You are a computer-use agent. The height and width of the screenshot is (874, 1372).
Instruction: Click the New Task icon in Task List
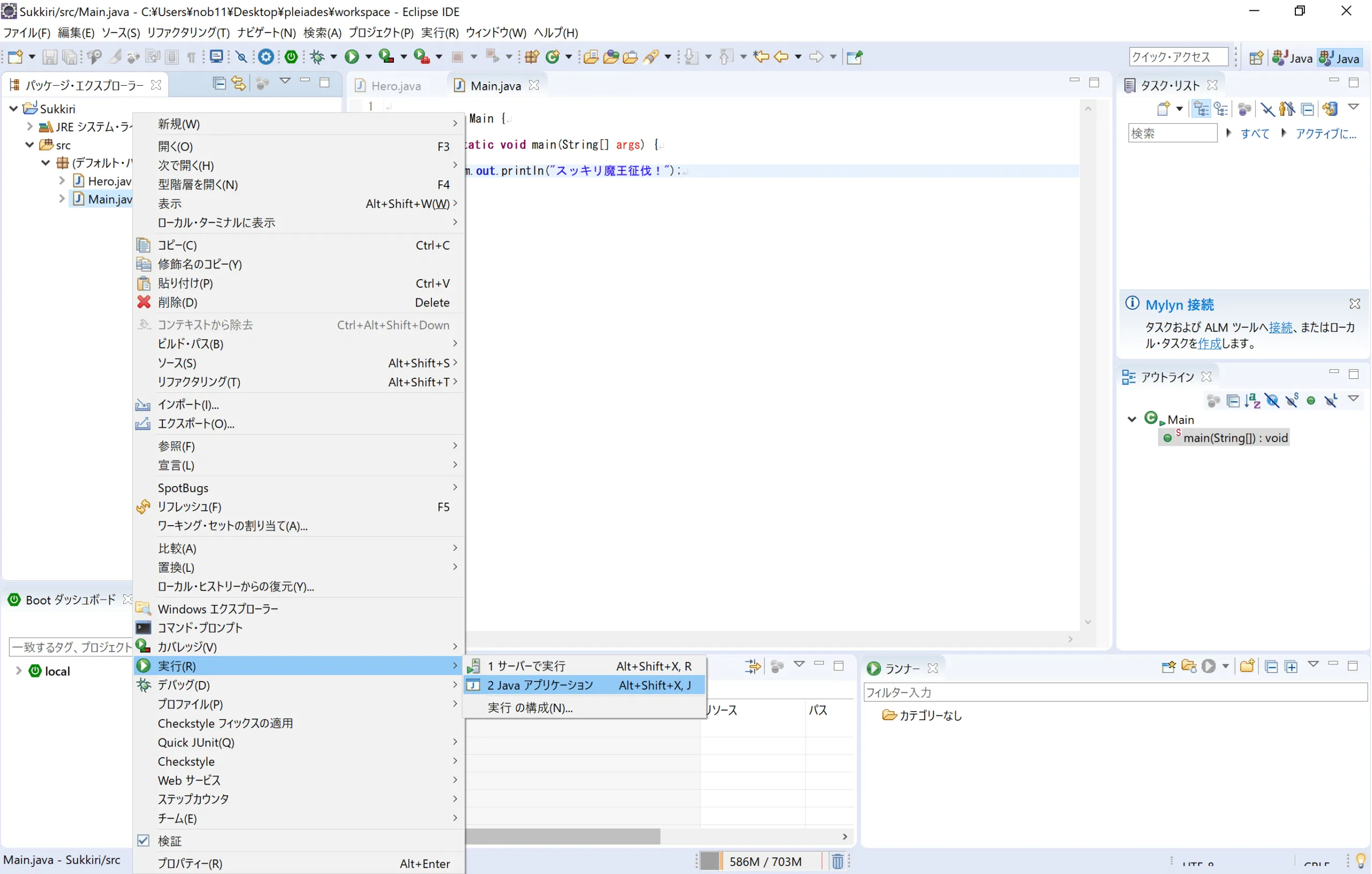click(1164, 109)
